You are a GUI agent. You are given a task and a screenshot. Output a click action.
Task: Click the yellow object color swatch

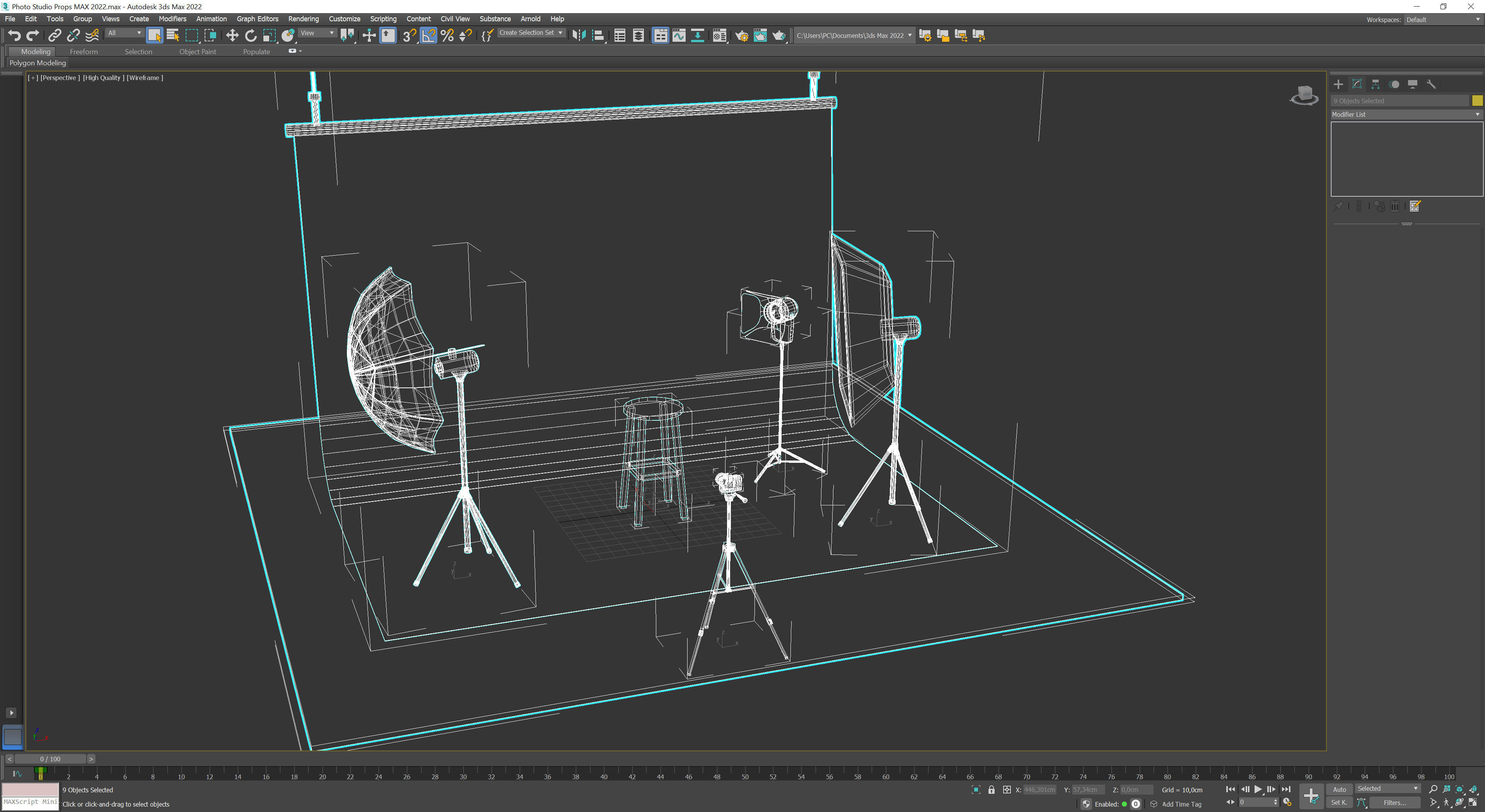click(x=1477, y=101)
